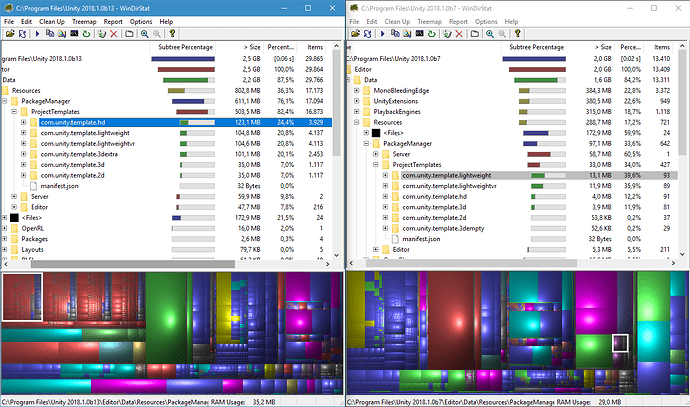Expand com.unity.template.3dextra folder
This screenshot has width=690, height=407.
24,154
